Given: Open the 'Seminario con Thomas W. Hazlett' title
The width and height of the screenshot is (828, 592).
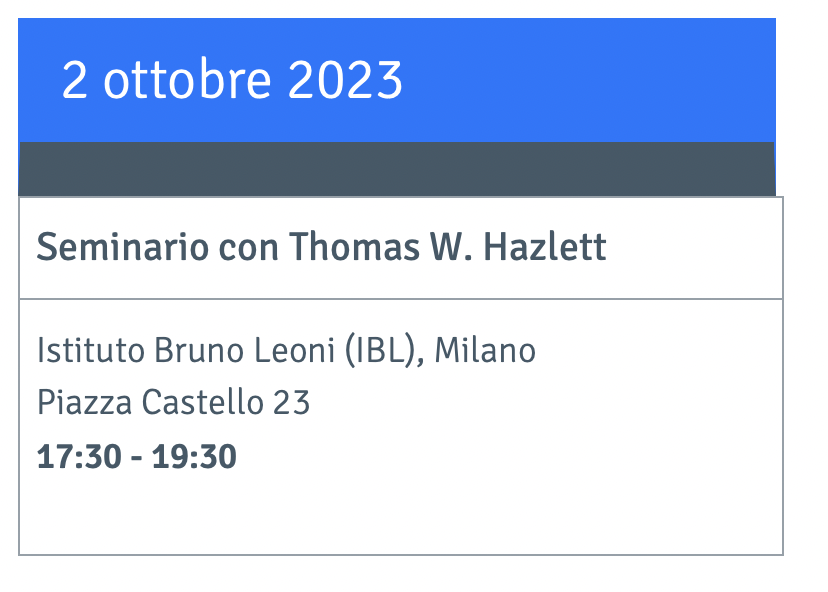Looking at the screenshot, I should [x=321, y=247].
